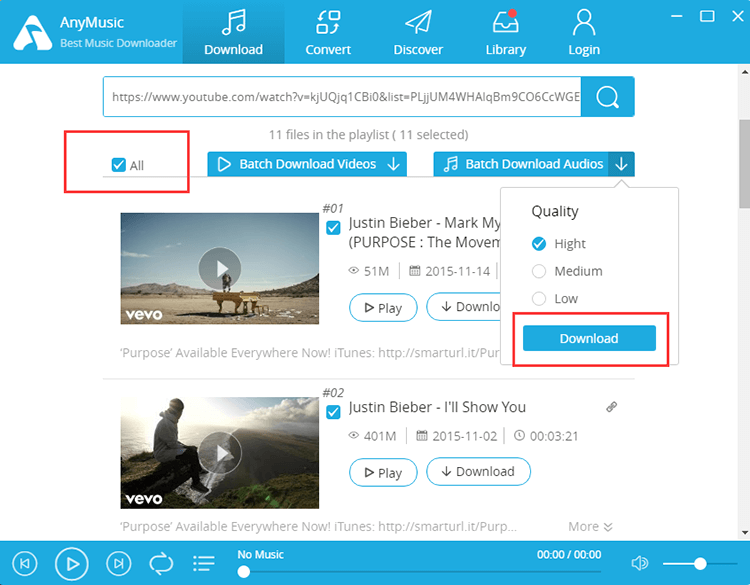
Task: Click scrollbar up arrow
Action: (x=745, y=72)
